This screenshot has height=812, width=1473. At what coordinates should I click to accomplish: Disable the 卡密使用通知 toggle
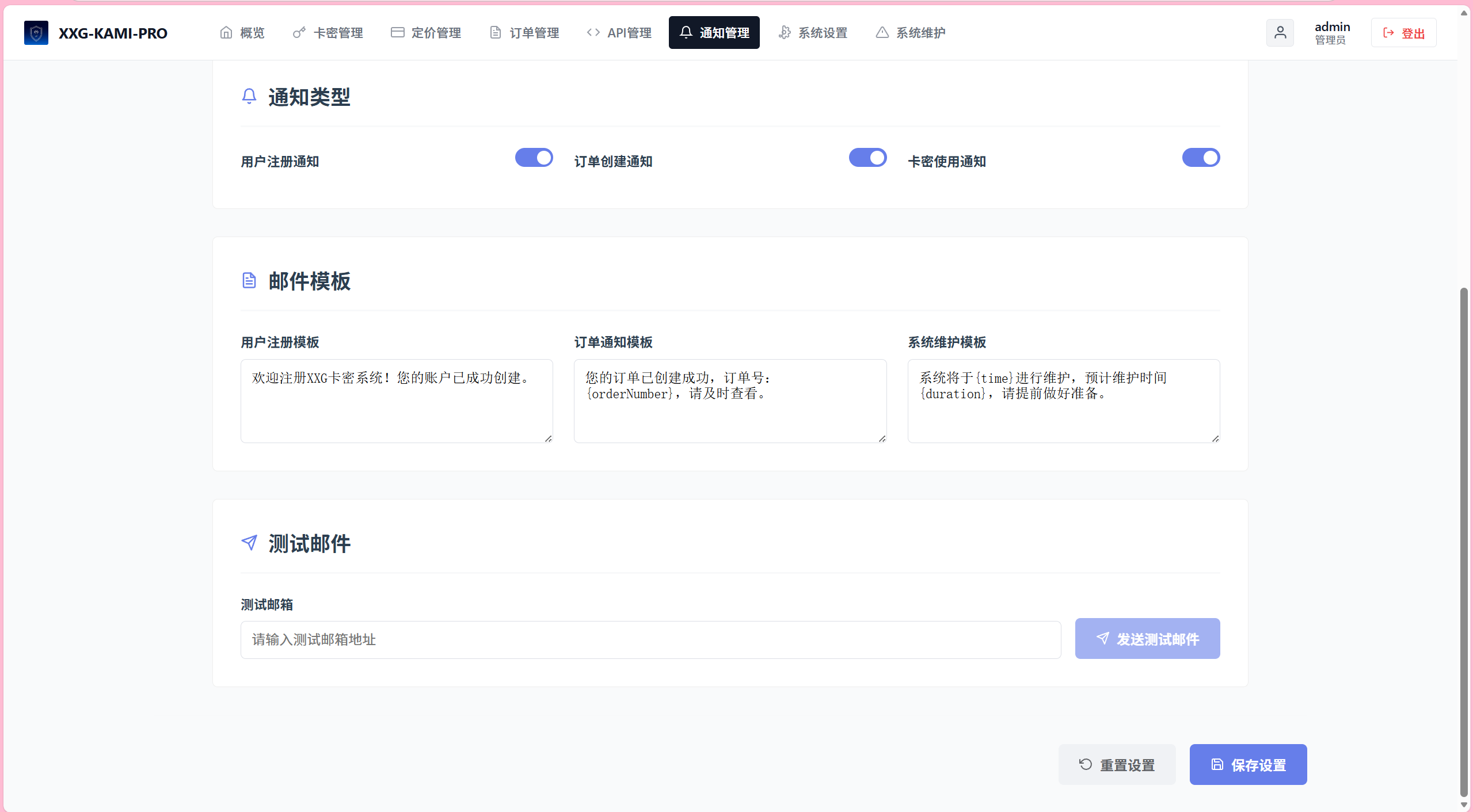[x=1201, y=158]
